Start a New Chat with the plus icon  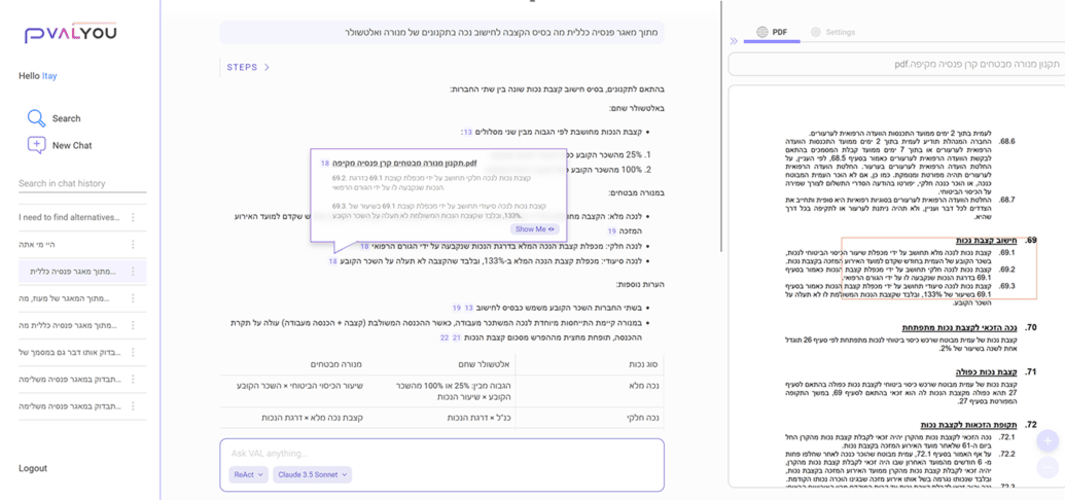(x=36, y=145)
